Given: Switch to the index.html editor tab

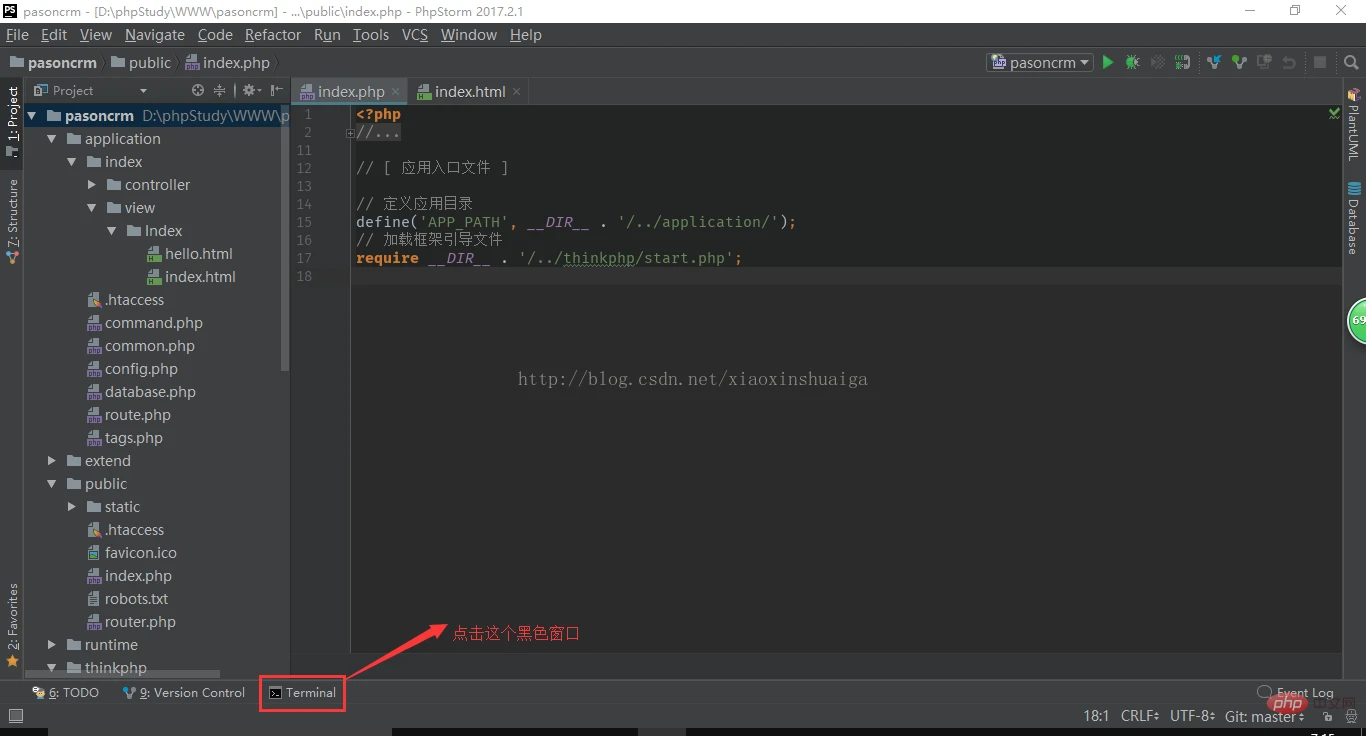Looking at the screenshot, I should pyautogui.click(x=469, y=91).
